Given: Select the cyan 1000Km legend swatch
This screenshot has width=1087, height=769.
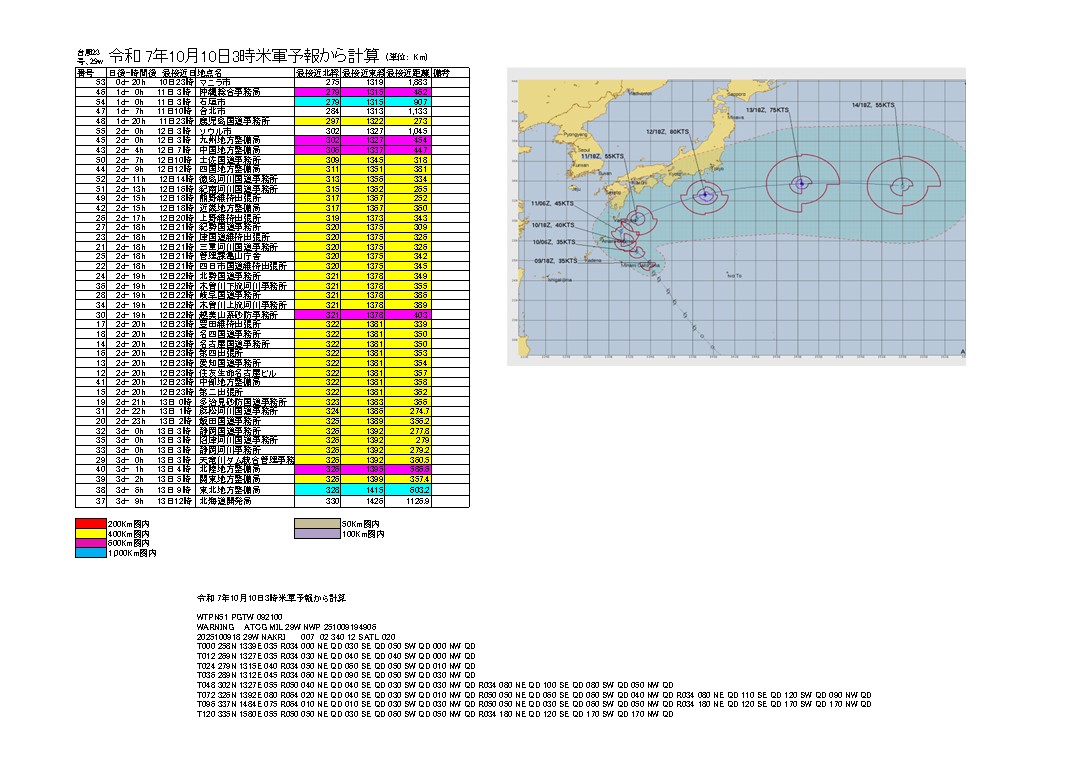Looking at the screenshot, I should click(91, 553).
